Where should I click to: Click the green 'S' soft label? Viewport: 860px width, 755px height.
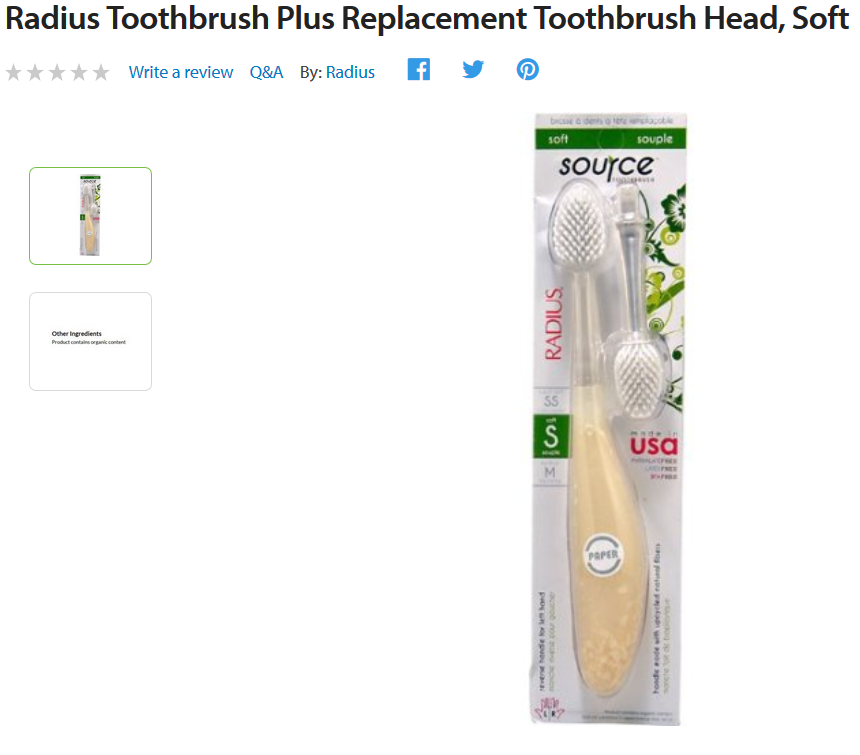coord(551,436)
